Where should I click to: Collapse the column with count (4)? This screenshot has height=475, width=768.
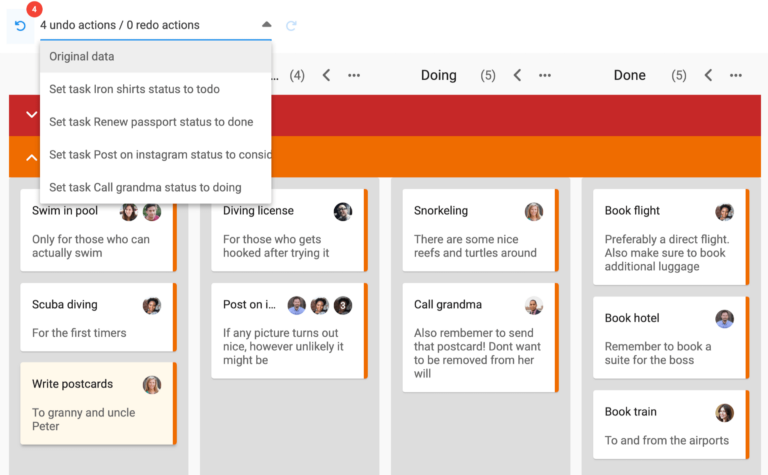pyautogui.click(x=327, y=75)
